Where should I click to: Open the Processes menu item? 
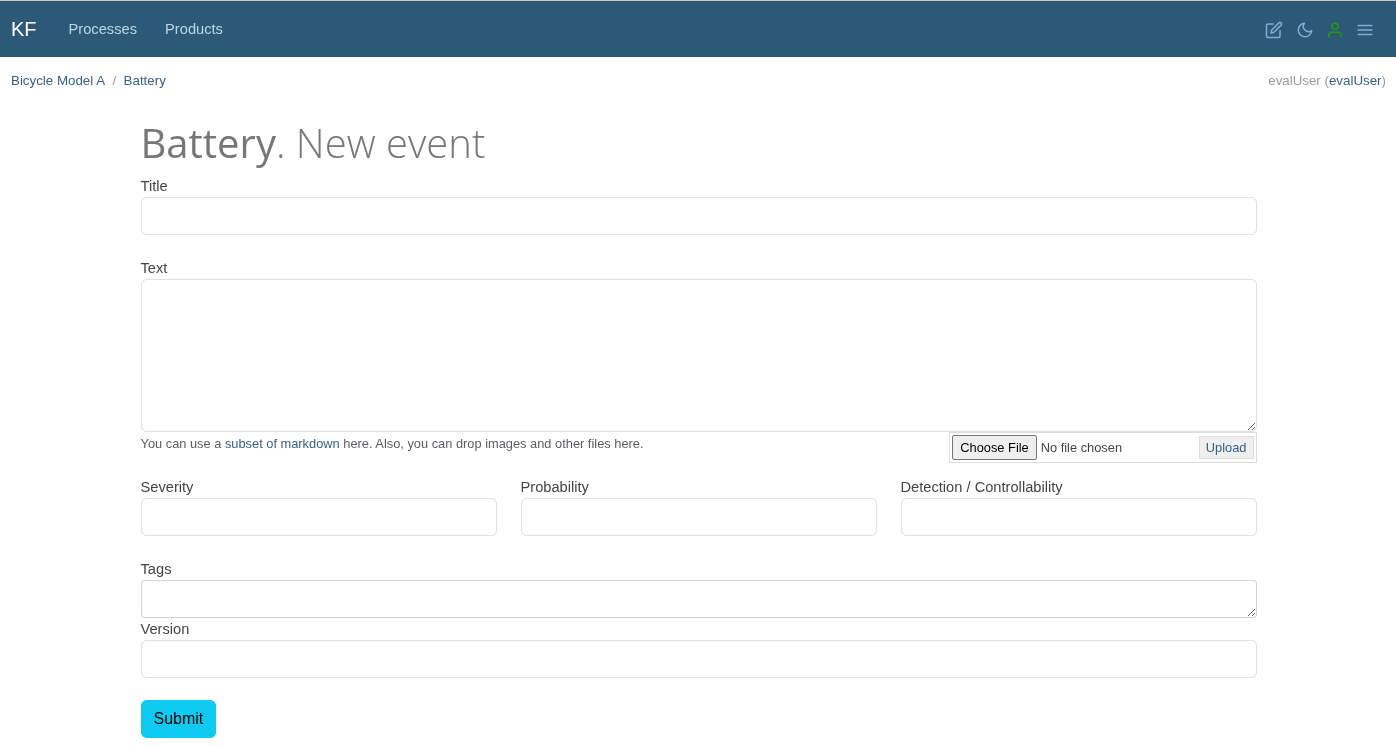click(102, 29)
